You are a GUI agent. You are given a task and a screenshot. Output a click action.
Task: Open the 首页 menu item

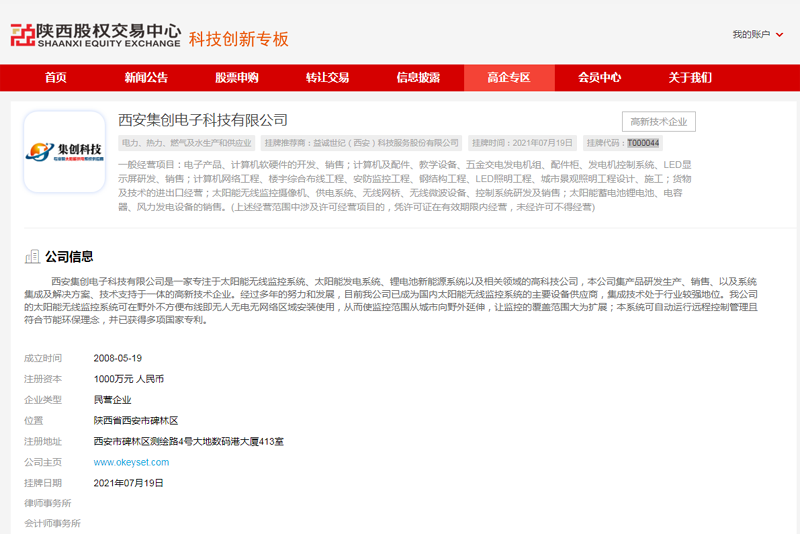(56, 78)
